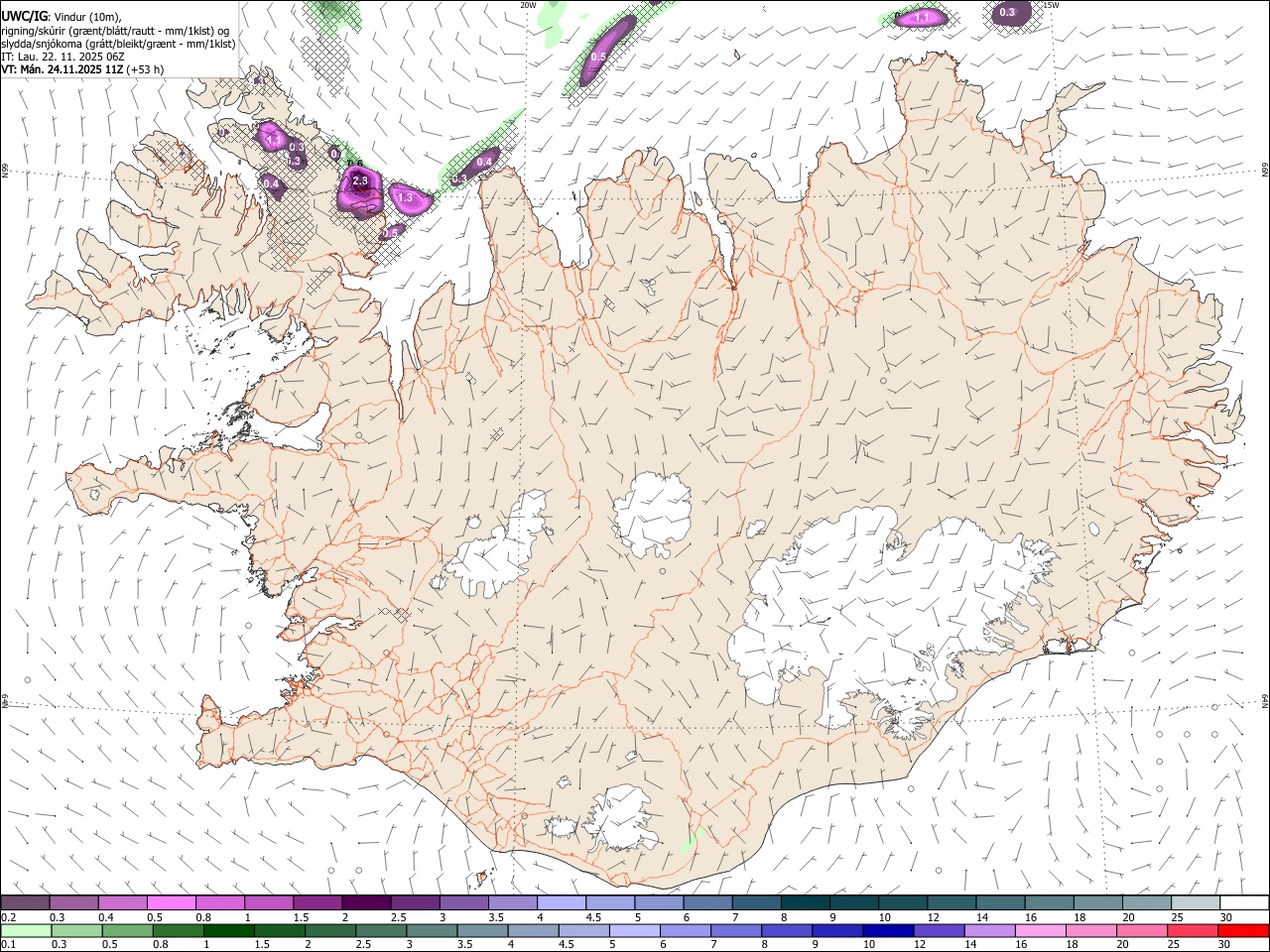Click the lower scale swatch between 4 and 4.5

(x=532, y=931)
